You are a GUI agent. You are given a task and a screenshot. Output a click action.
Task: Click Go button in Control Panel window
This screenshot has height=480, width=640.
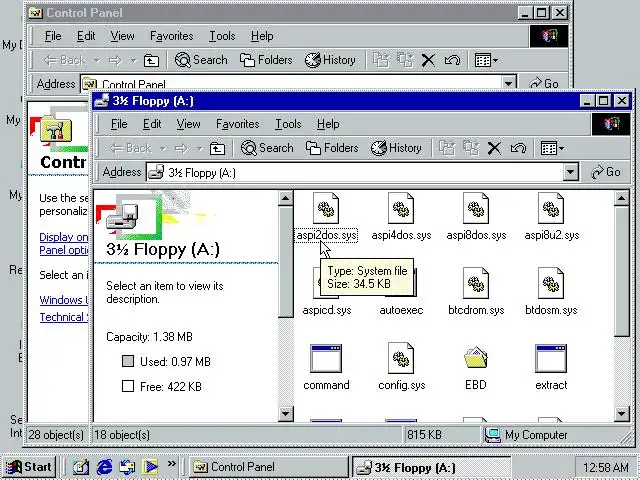(544, 83)
